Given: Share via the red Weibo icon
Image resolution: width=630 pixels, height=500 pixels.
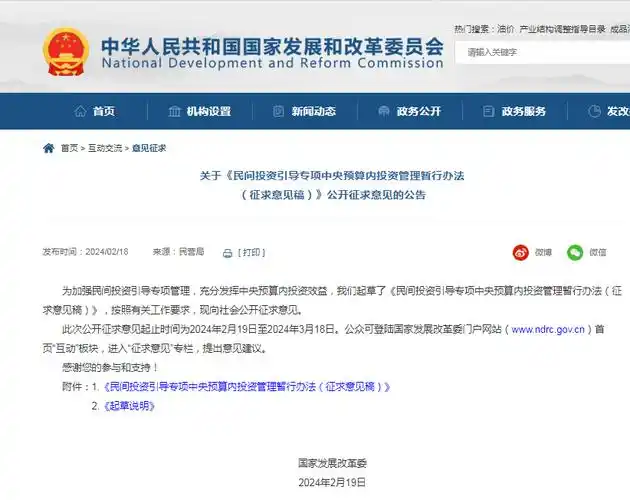Looking at the screenshot, I should [520, 252].
